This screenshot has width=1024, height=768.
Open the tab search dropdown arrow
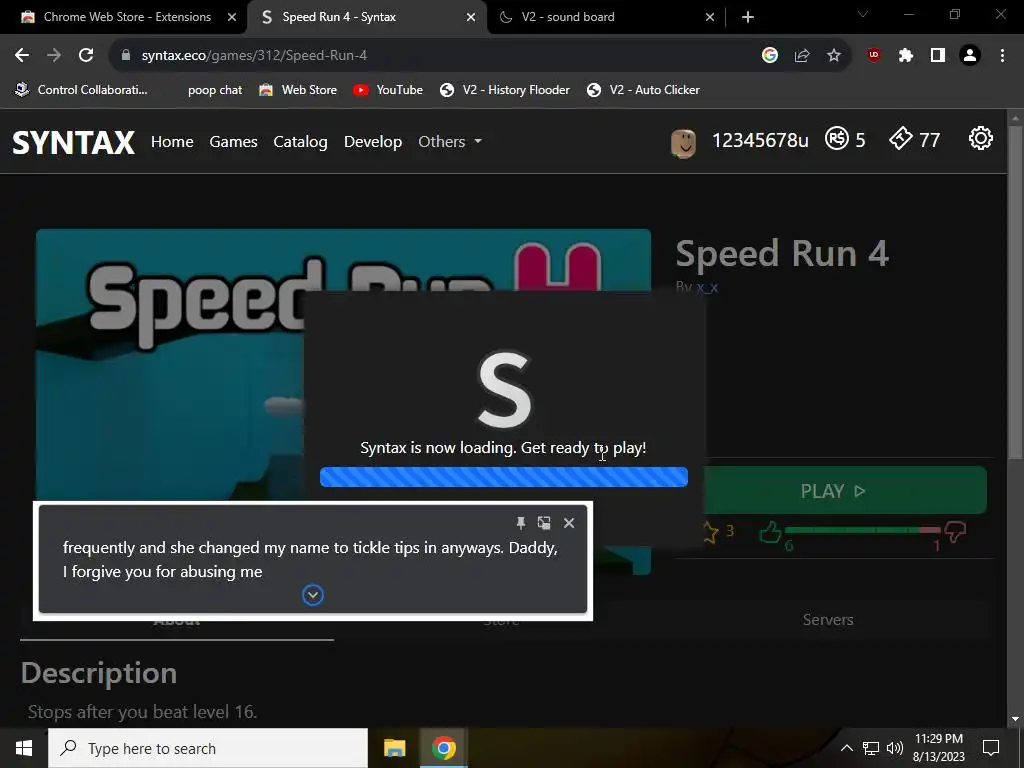point(863,14)
